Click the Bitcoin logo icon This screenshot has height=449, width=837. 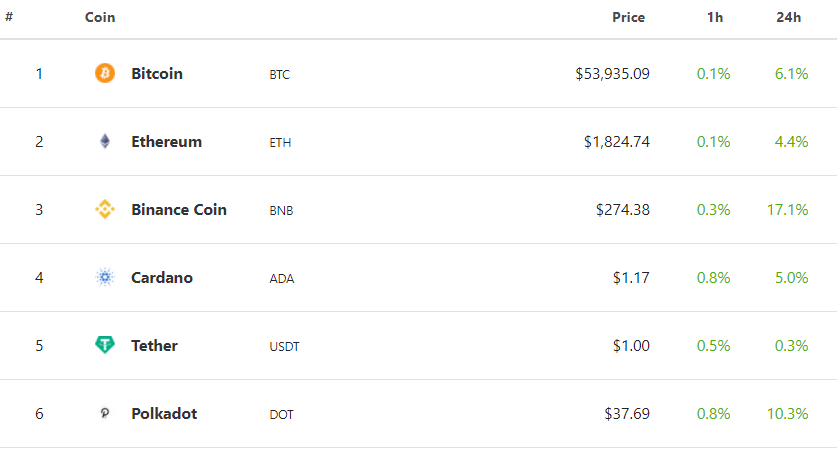pos(105,73)
